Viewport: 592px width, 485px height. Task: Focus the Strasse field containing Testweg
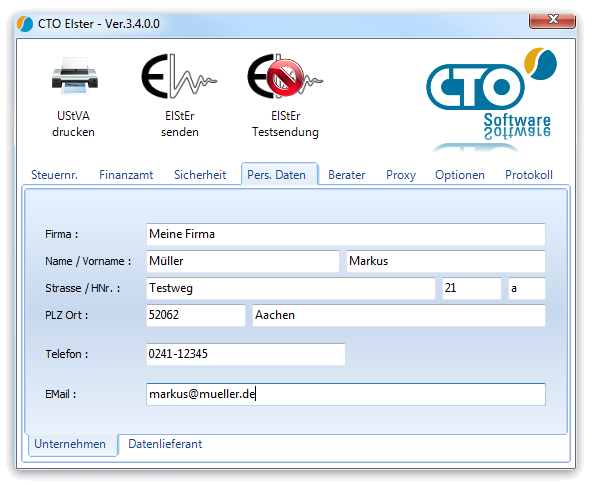tap(290, 288)
